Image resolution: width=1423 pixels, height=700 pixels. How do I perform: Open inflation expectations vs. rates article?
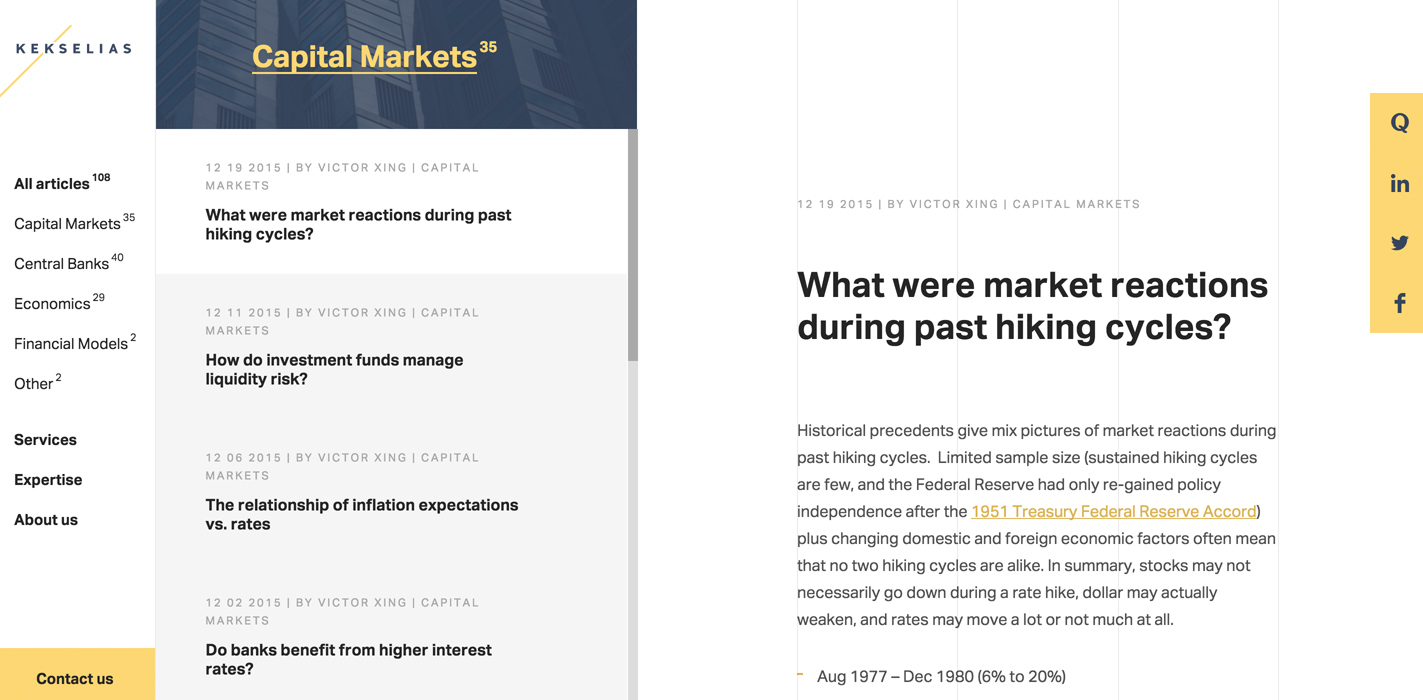[361, 514]
